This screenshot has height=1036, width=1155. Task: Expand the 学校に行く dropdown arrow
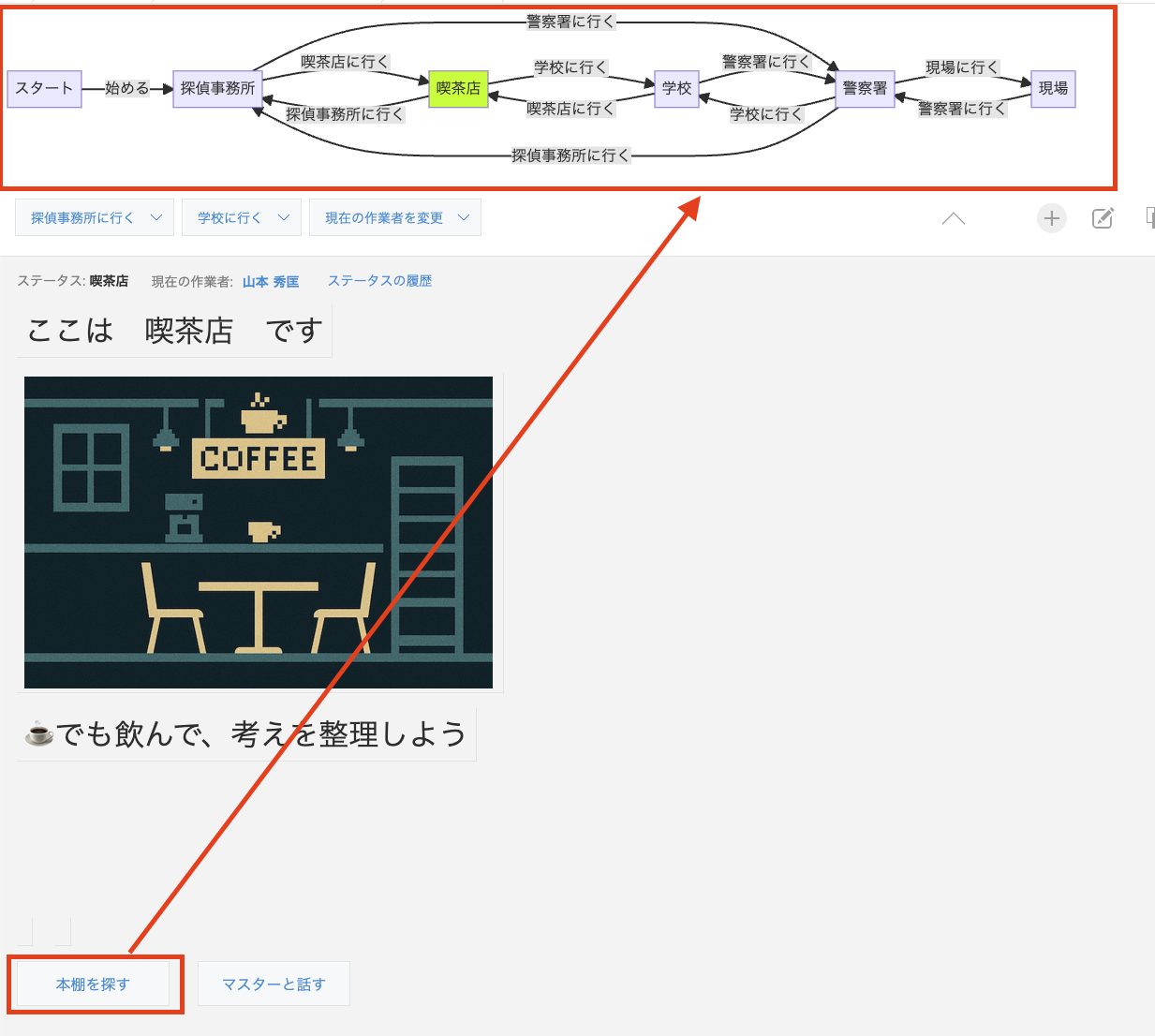tap(284, 217)
